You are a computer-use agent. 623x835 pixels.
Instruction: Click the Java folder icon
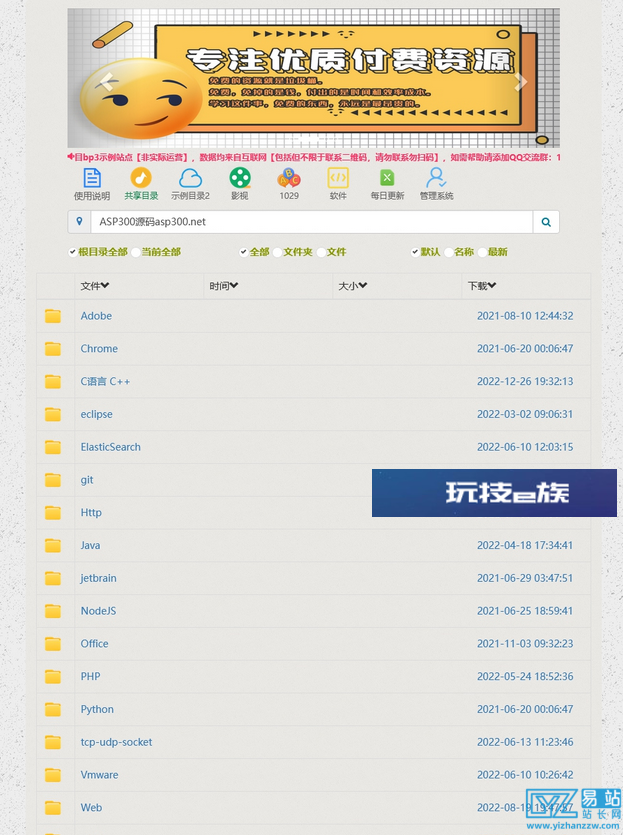point(53,546)
